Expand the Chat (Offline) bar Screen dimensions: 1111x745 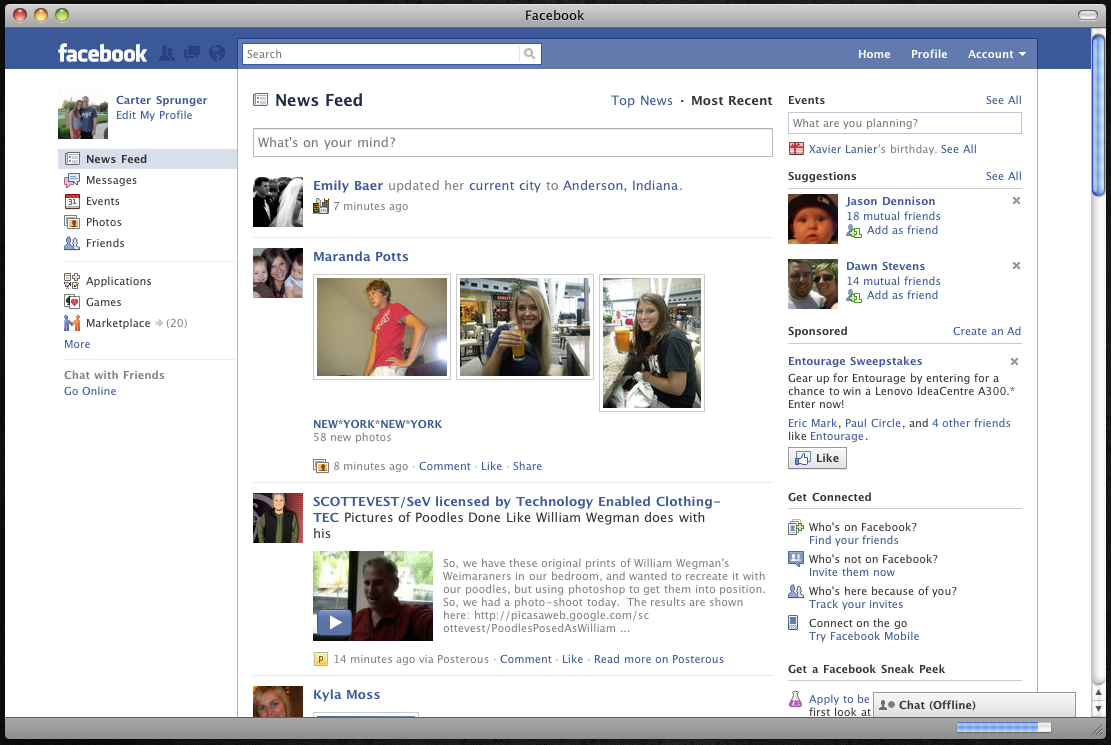pos(973,705)
